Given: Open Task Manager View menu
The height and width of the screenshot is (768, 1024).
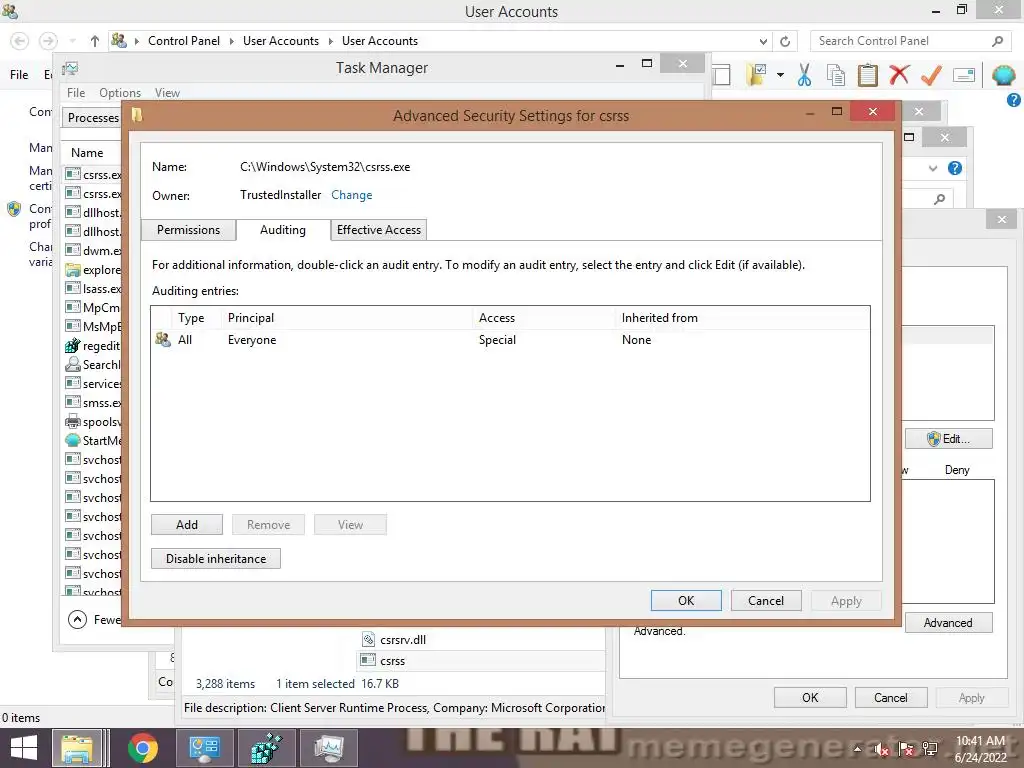Looking at the screenshot, I should 167,93.
